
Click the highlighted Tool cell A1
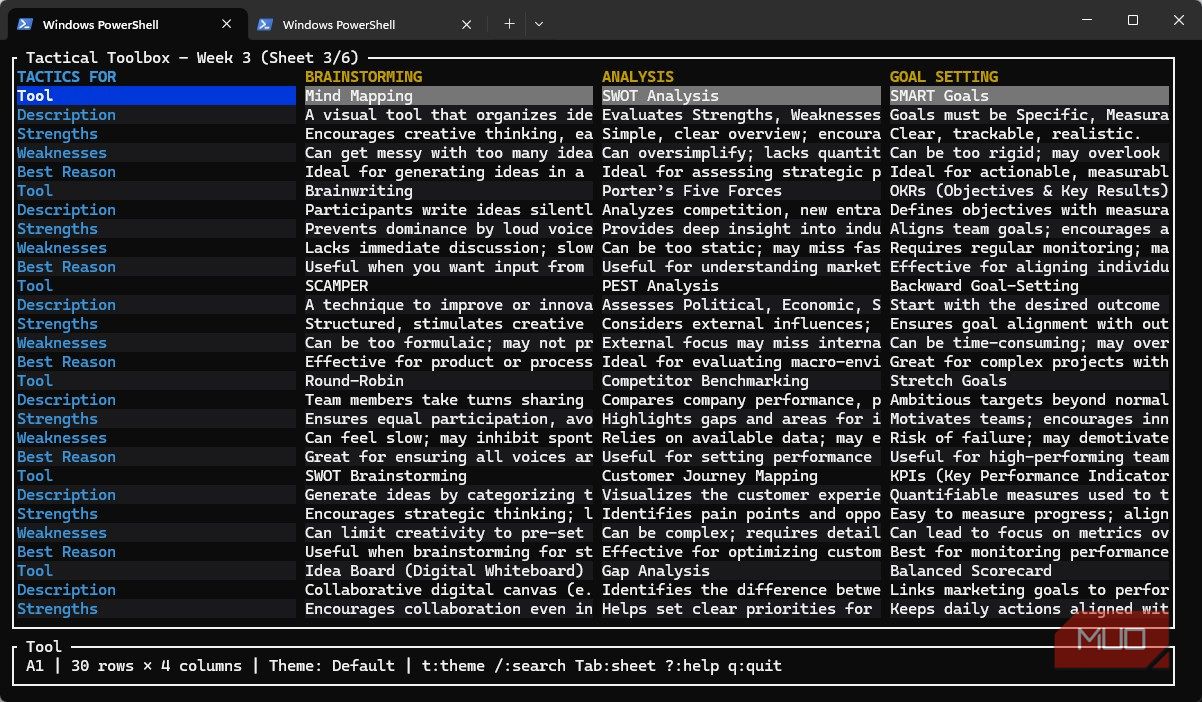click(x=156, y=96)
